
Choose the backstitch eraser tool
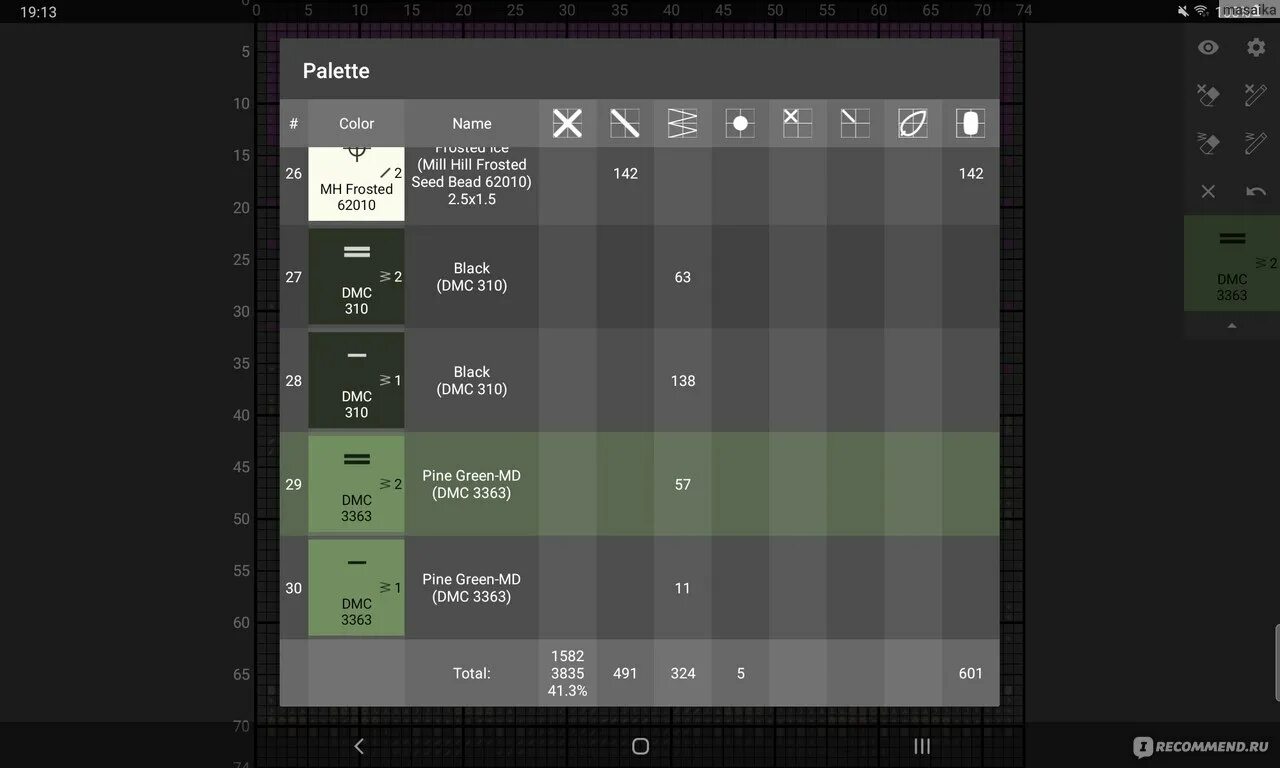(1208, 143)
